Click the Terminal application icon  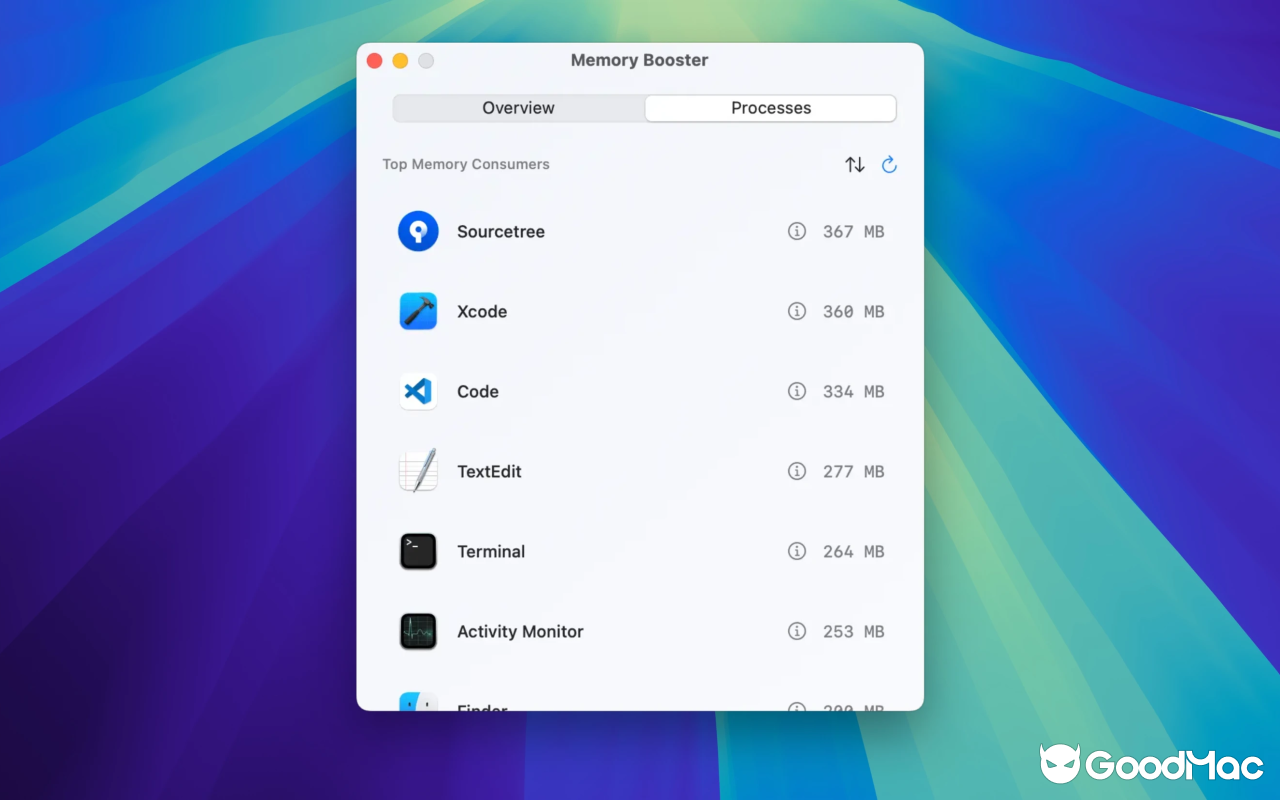click(417, 551)
